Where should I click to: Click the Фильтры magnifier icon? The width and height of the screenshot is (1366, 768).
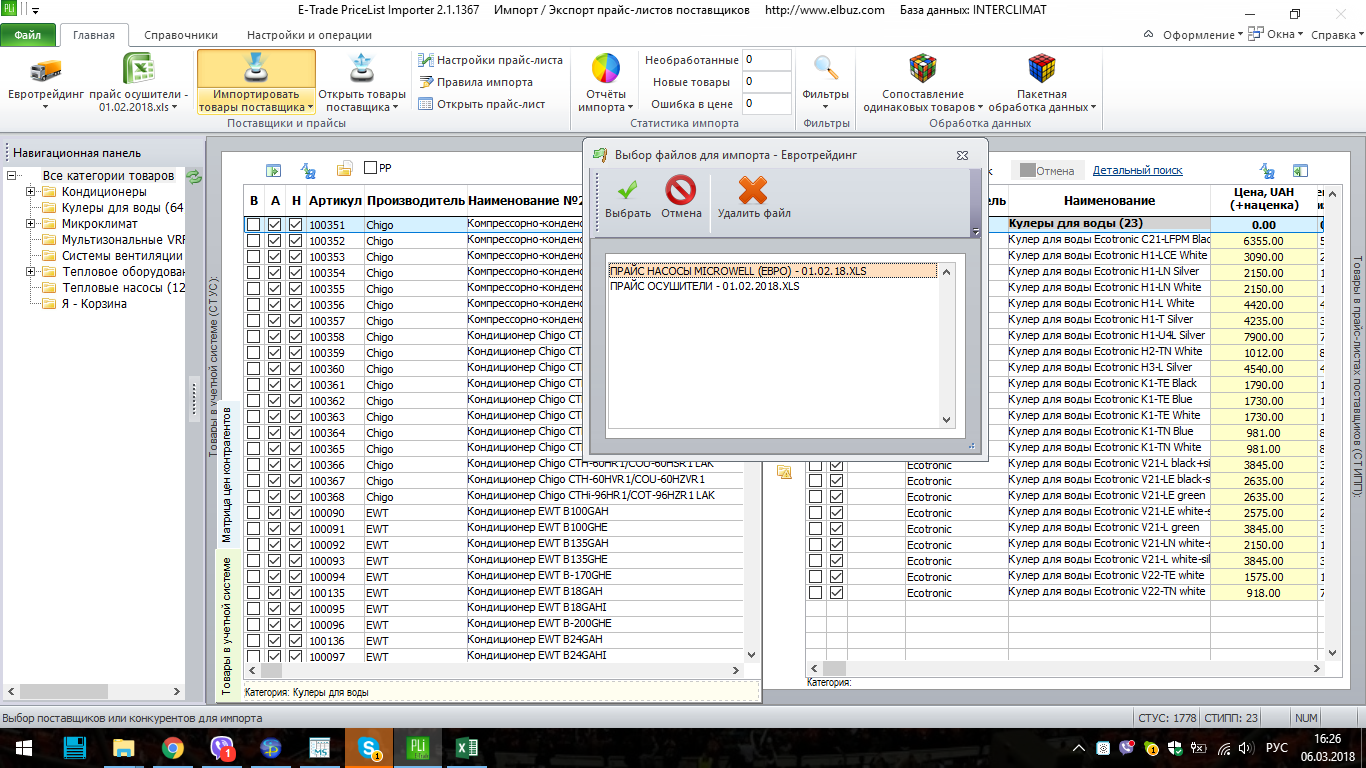point(826,68)
